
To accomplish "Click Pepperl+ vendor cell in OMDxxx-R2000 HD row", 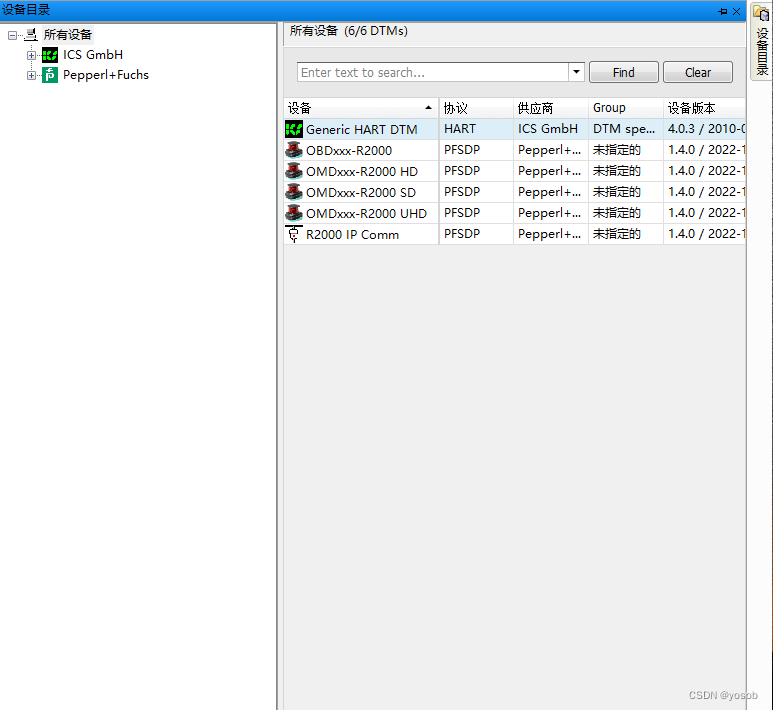I will click(x=551, y=171).
